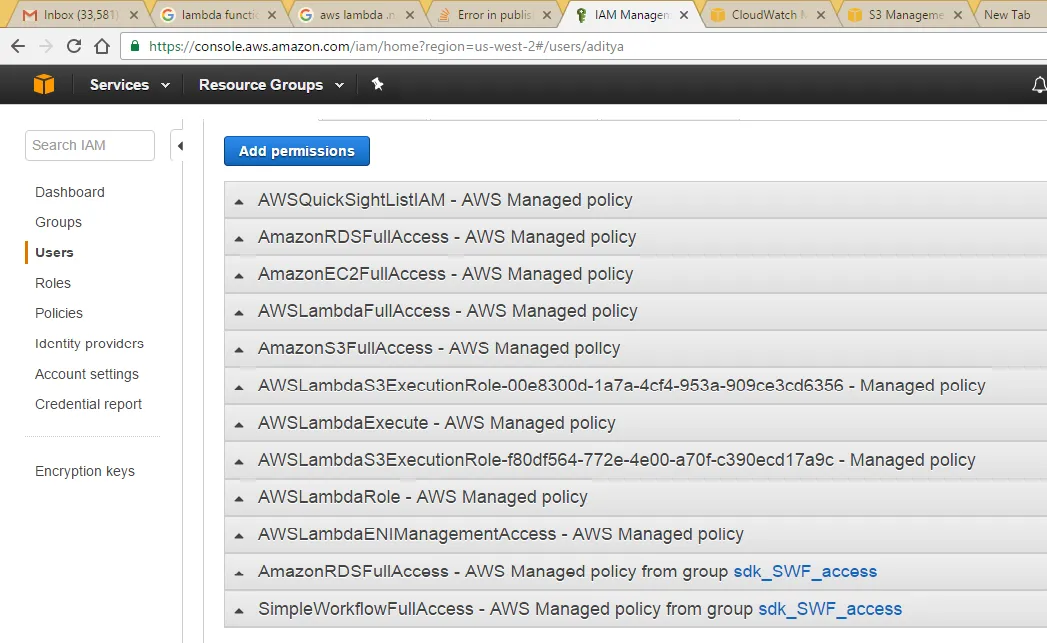1047x643 pixels.
Task: Open Roles in IAM sidebar
Action: [x=53, y=283]
